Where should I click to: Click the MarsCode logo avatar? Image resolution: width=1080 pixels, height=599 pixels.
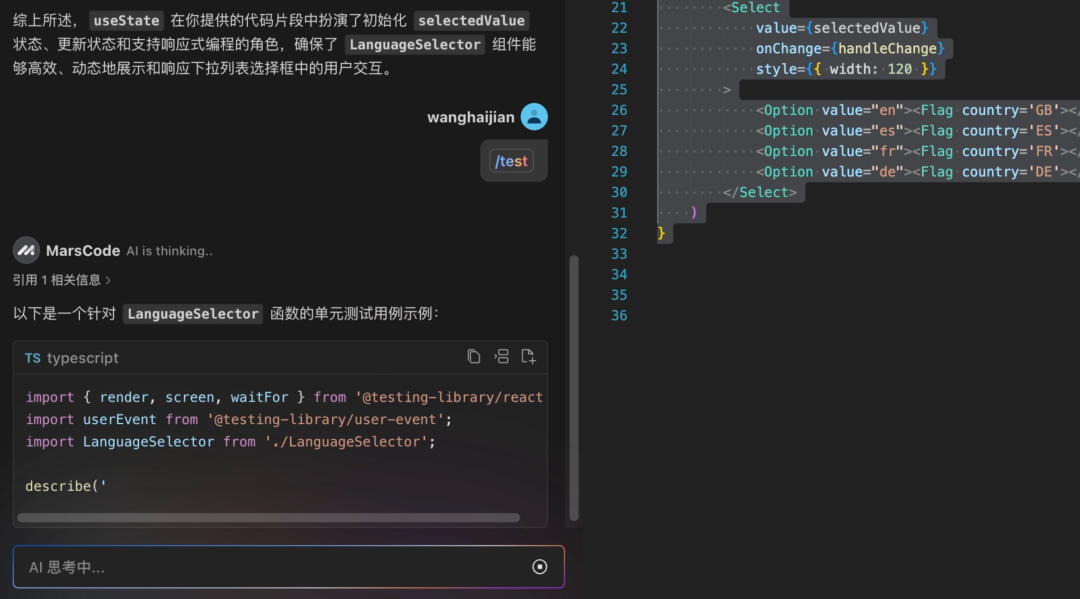tap(26, 250)
